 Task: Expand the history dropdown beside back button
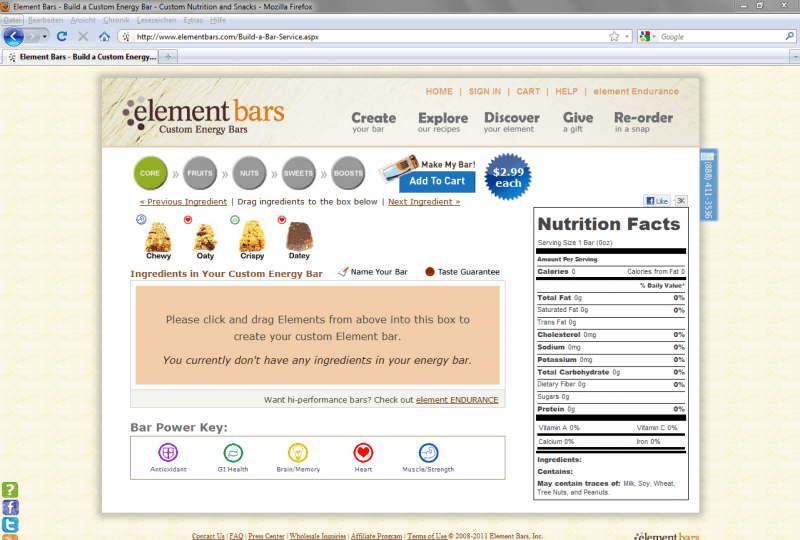pos(45,37)
